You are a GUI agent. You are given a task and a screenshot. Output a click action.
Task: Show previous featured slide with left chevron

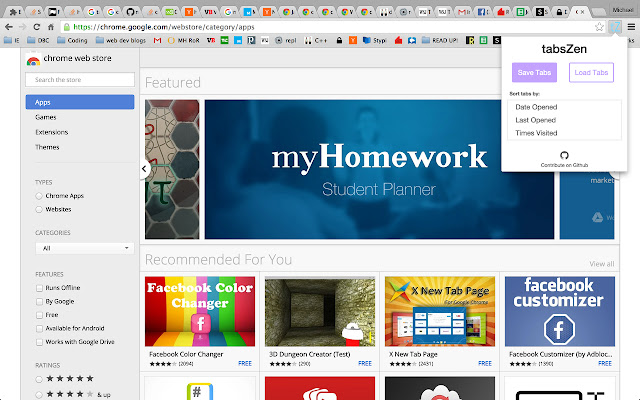(x=144, y=168)
